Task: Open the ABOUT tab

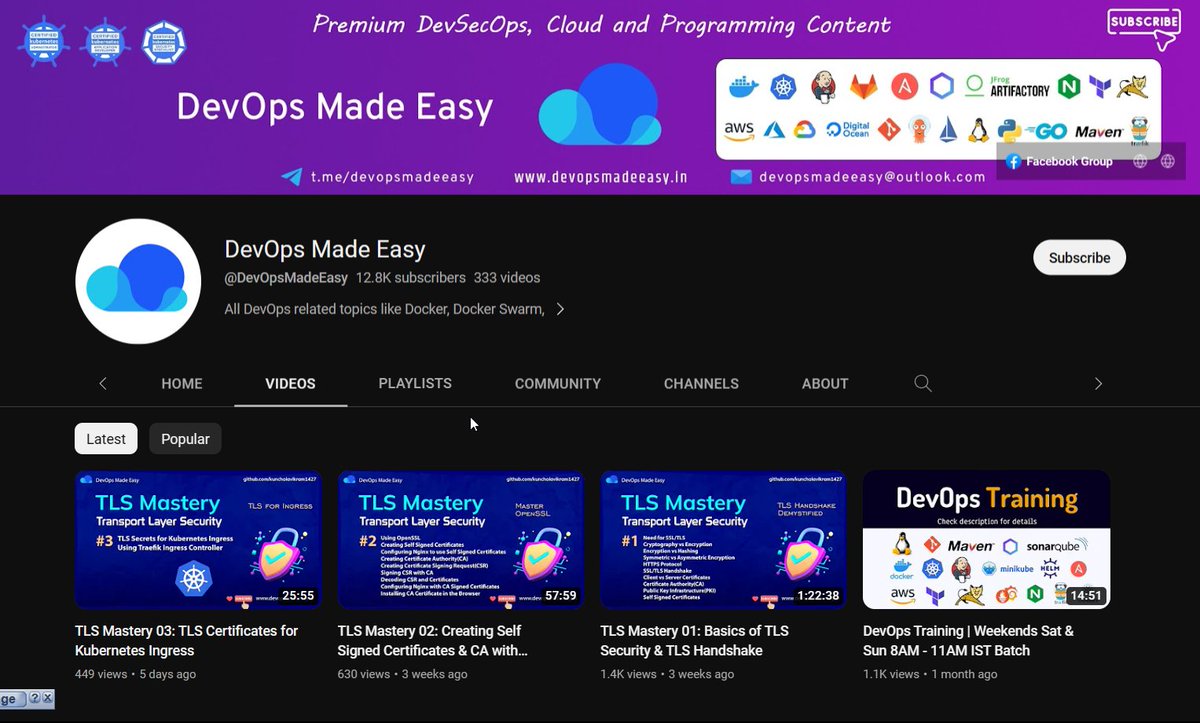Action: click(825, 383)
